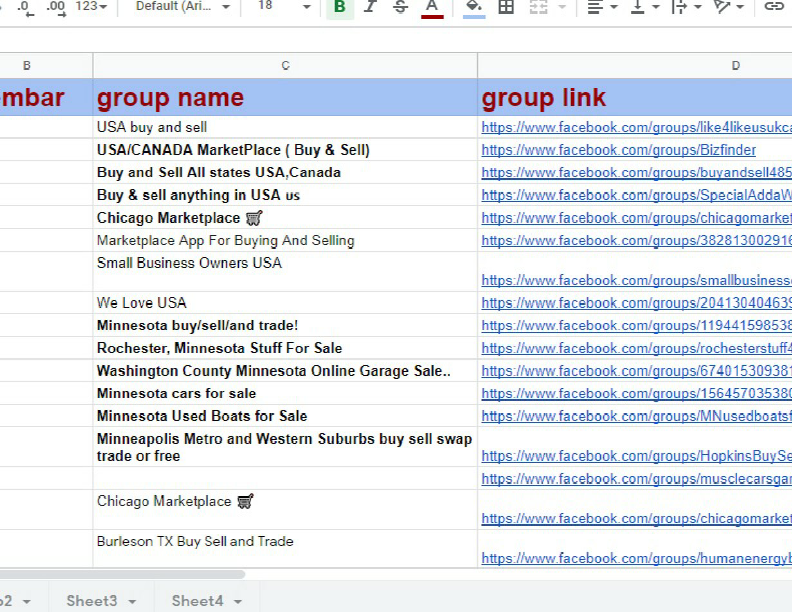Viewport: 792px width, 612px height.
Task: Open the text color picker
Action: 432,8
